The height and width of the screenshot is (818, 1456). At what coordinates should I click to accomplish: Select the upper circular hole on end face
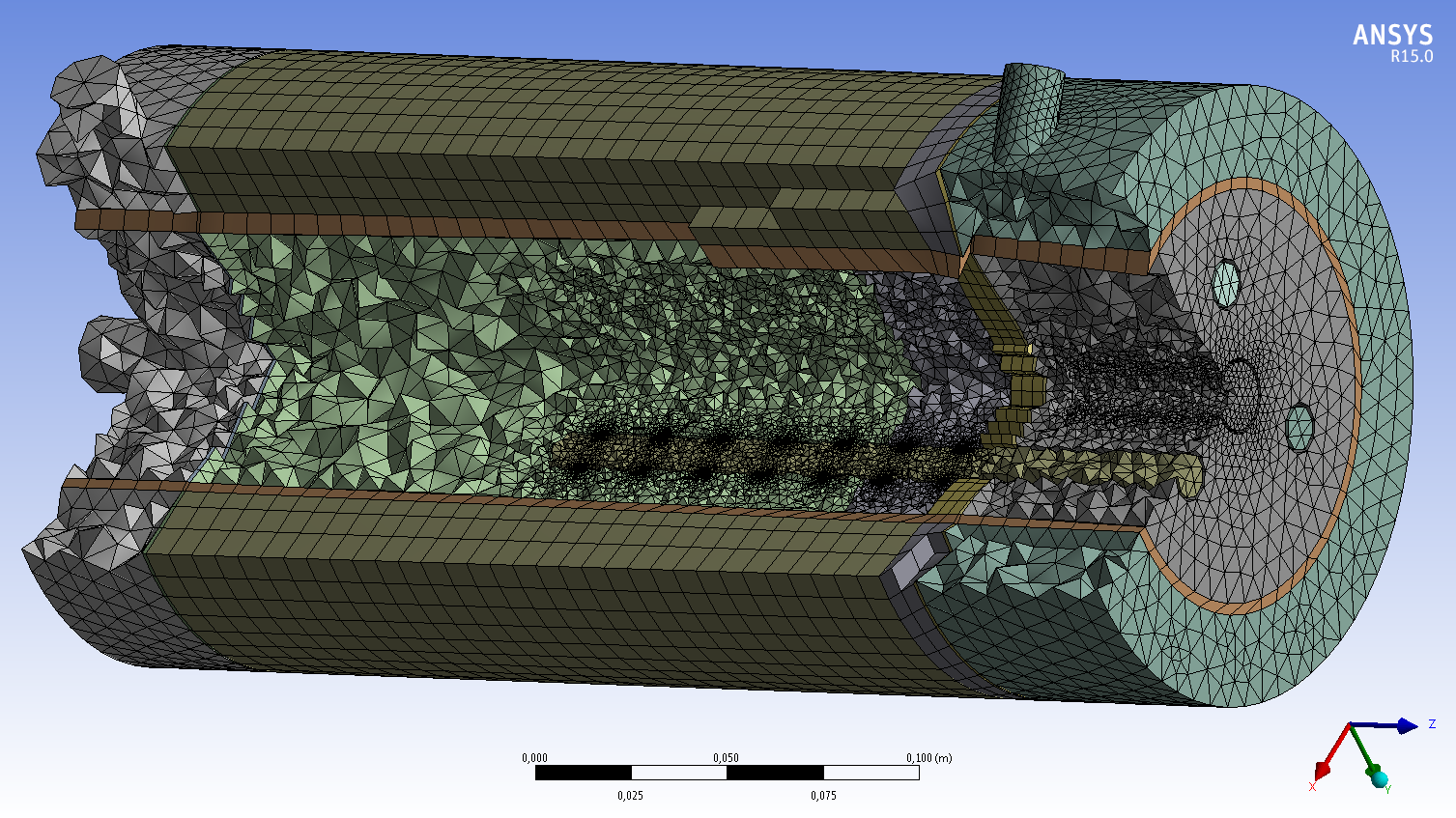click(1225, 283)
